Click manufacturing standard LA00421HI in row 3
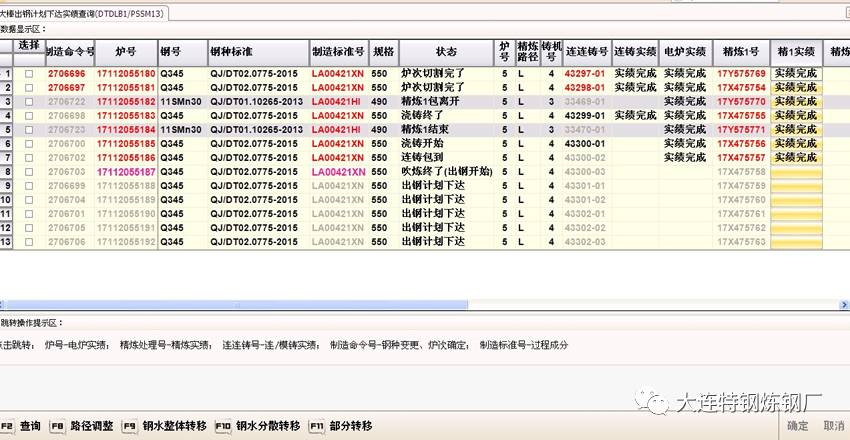Image resolution: width=850 pixels, height=440 pixels. click(x=337, y=102)
